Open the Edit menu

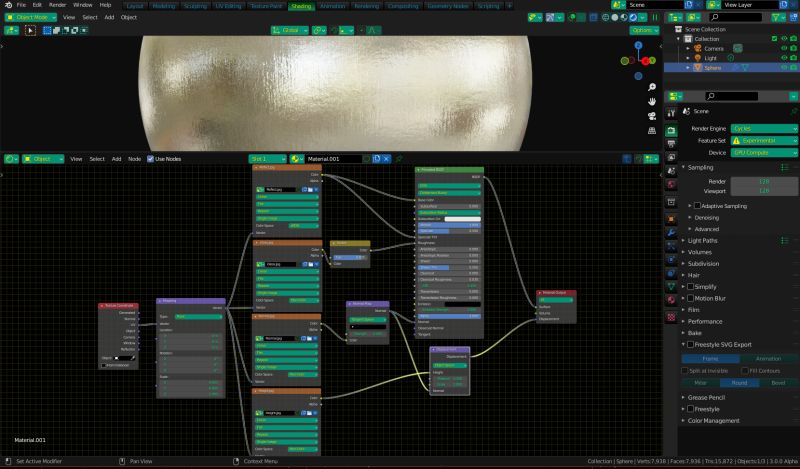[x=37, y=5]
